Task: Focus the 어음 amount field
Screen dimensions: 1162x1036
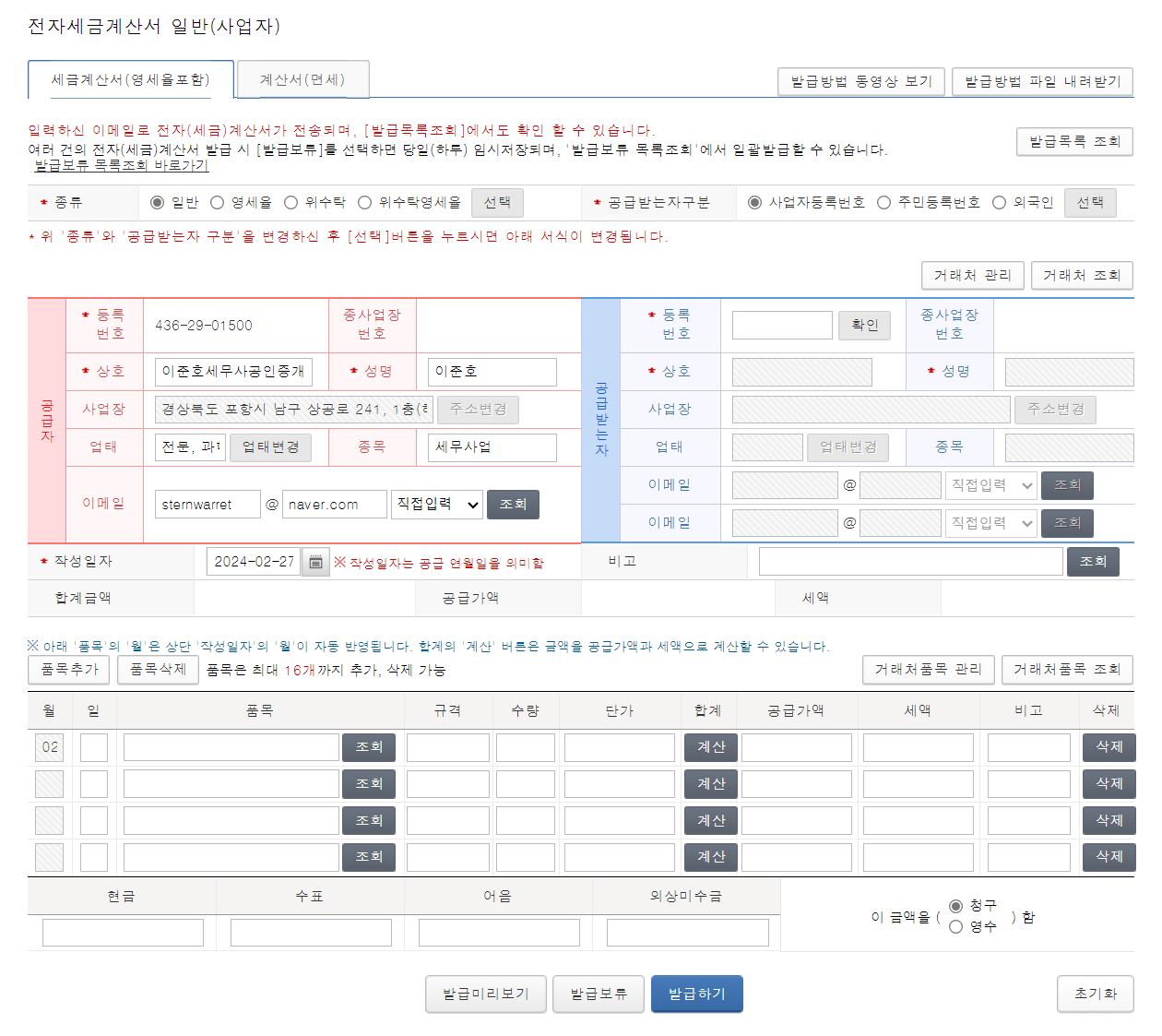Action: [x=499, y=933]
